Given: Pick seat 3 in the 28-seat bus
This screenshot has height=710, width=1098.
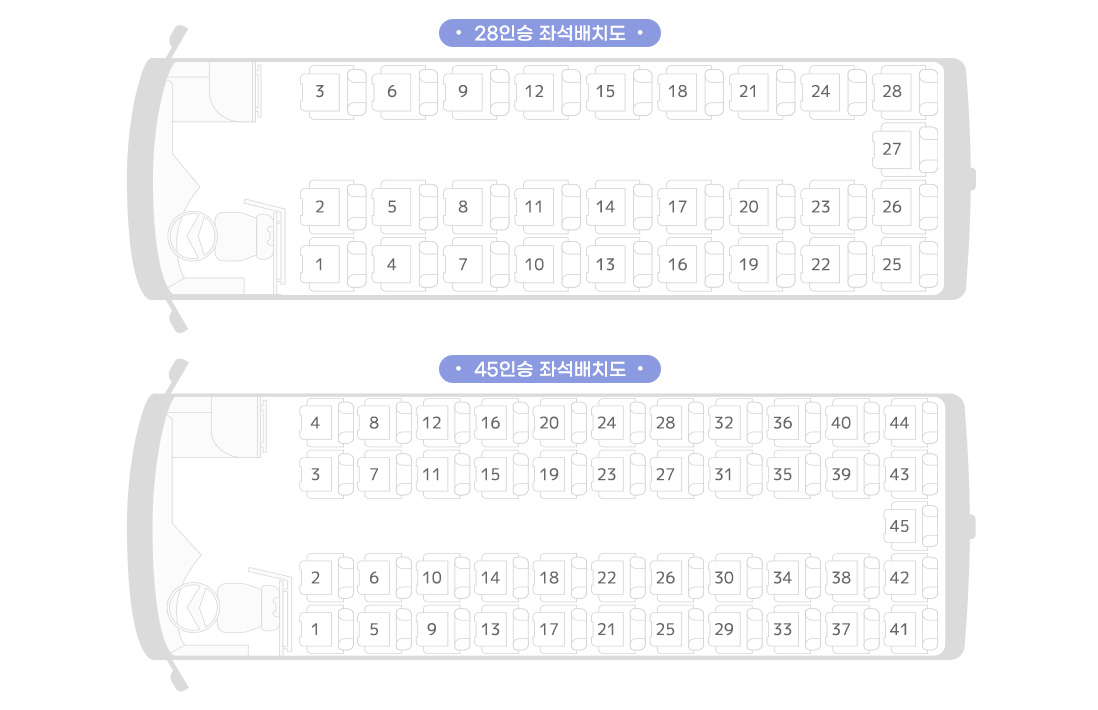Looking at the screenshot, I should [320, 92].
